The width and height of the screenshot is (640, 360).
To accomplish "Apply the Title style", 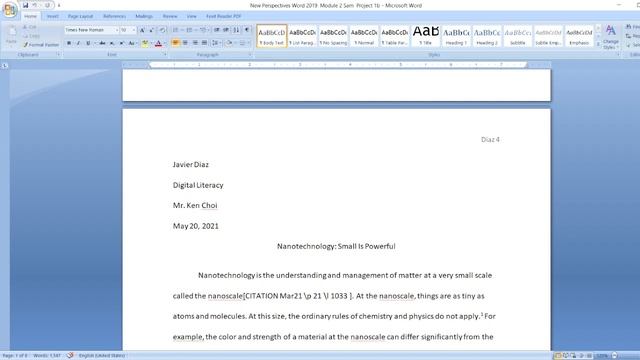I will [425, 36].
